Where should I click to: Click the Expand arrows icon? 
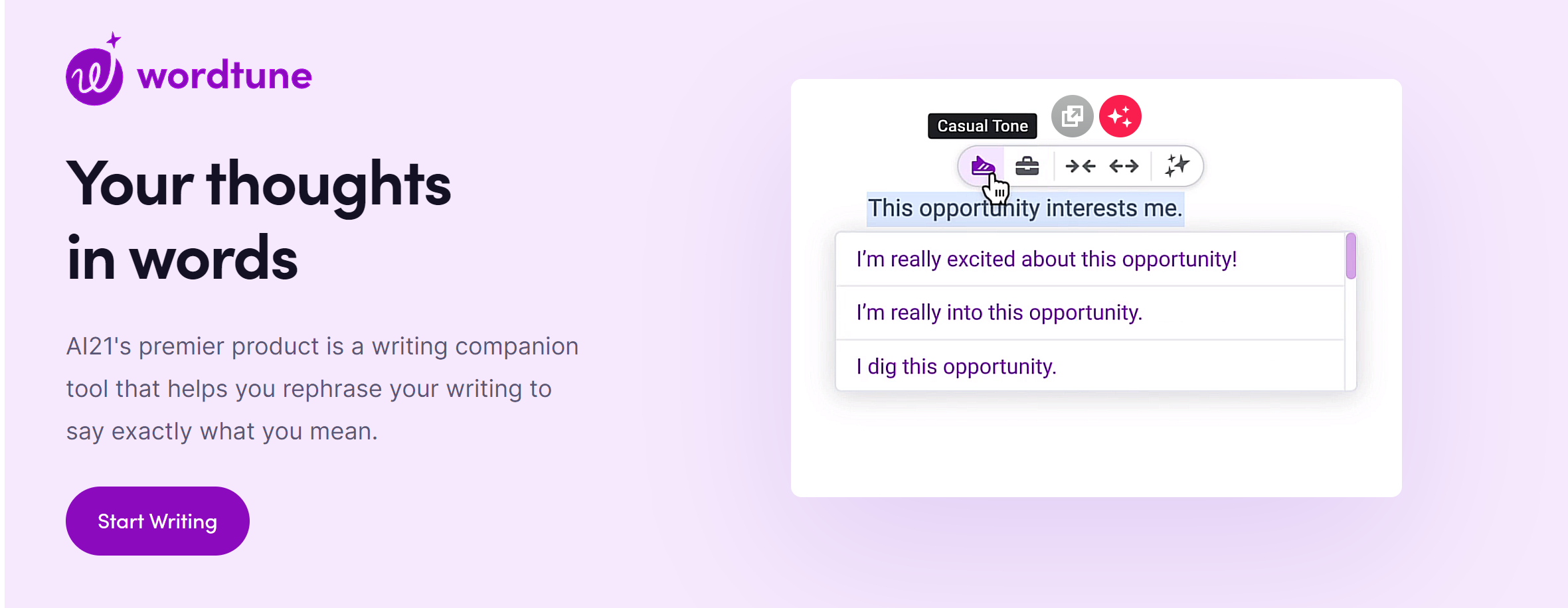coord(1124,166)
